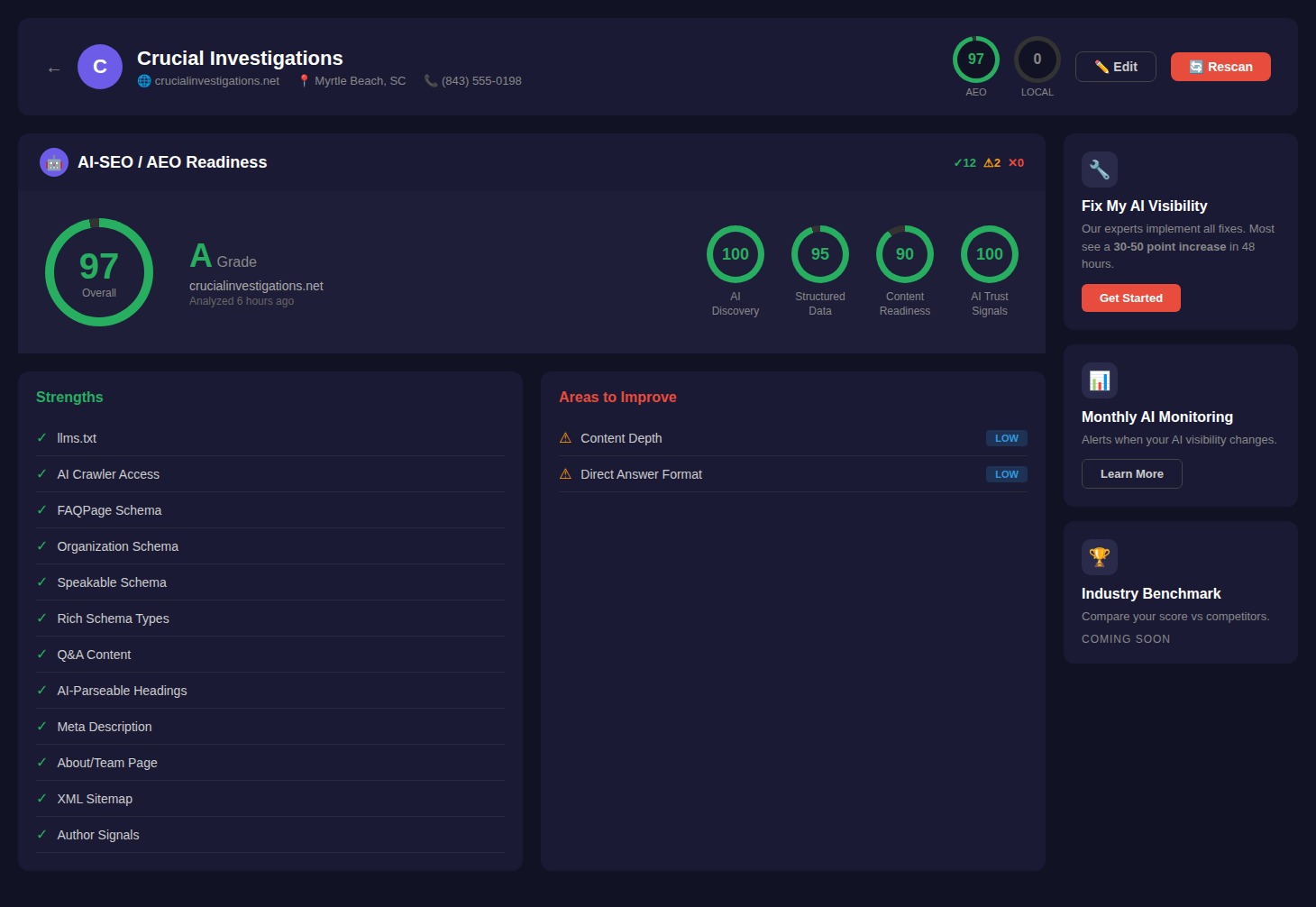Click the trophy Industry Benchmark icon
Screen dimensions: 1316x907
(1099, 557)
